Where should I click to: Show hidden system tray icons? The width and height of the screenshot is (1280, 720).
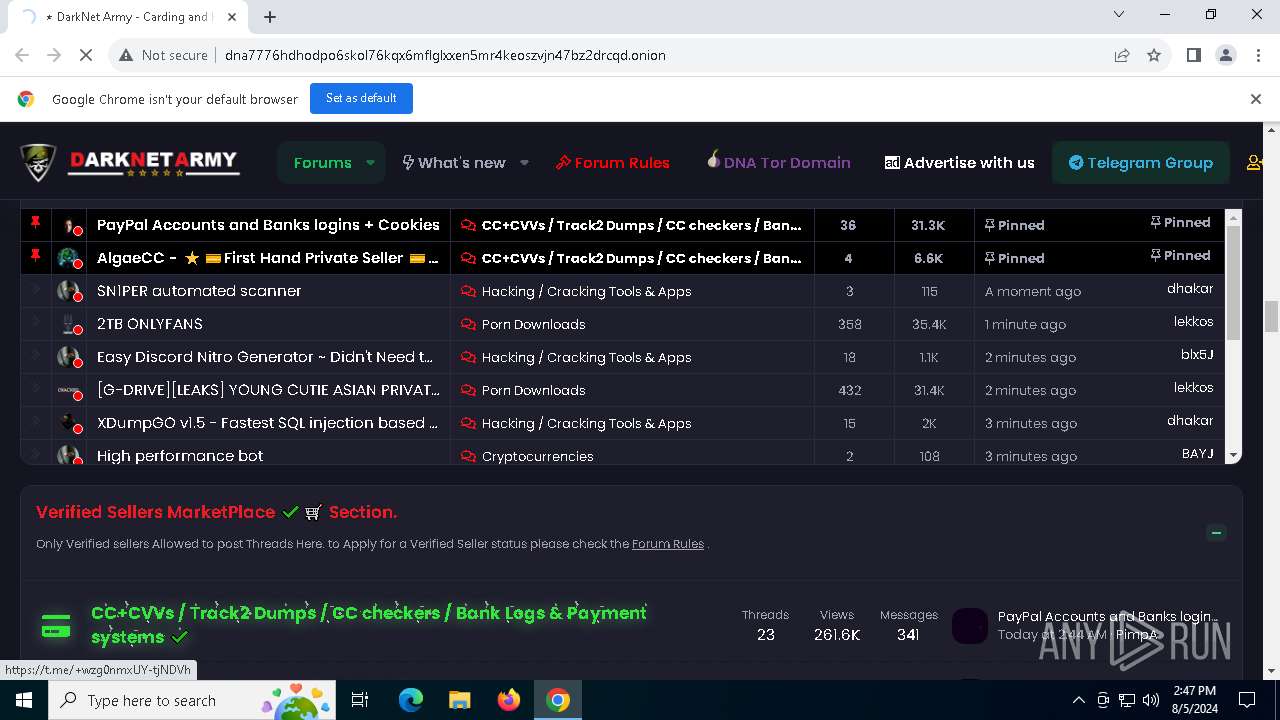coord(1078,700)
